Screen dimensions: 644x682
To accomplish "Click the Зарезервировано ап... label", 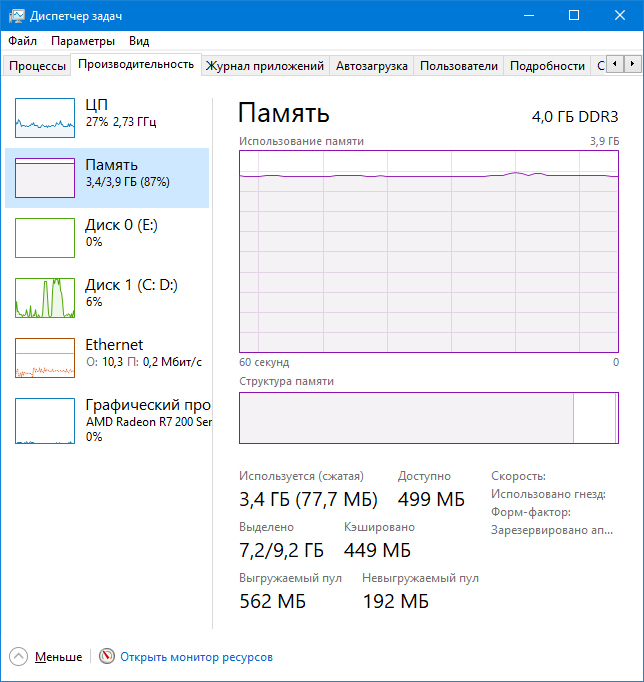I will [x=552, y=530].
